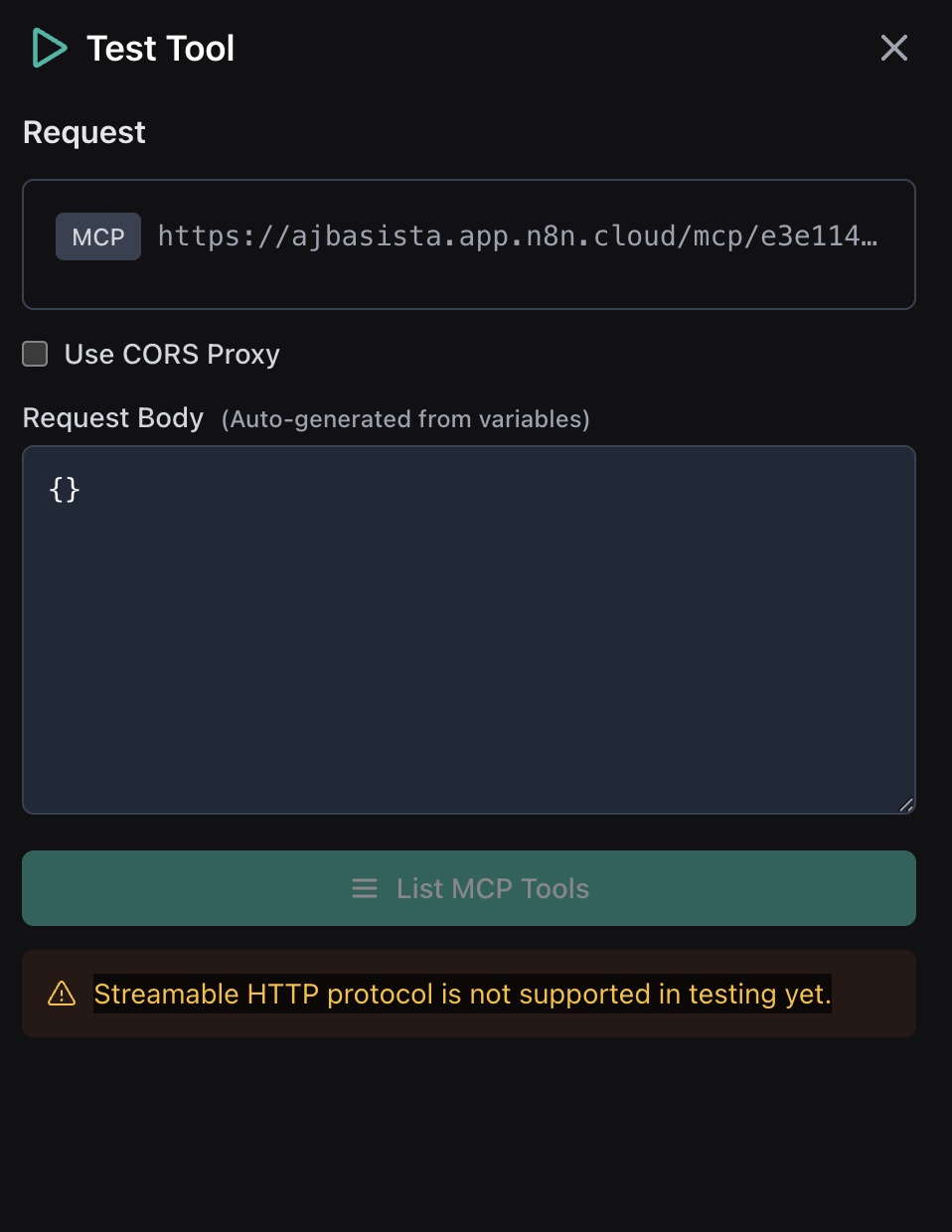The height and width of the screenshot is (1232, 952).
Task: Click the warning triangle icon
Action: pos(62,994)
